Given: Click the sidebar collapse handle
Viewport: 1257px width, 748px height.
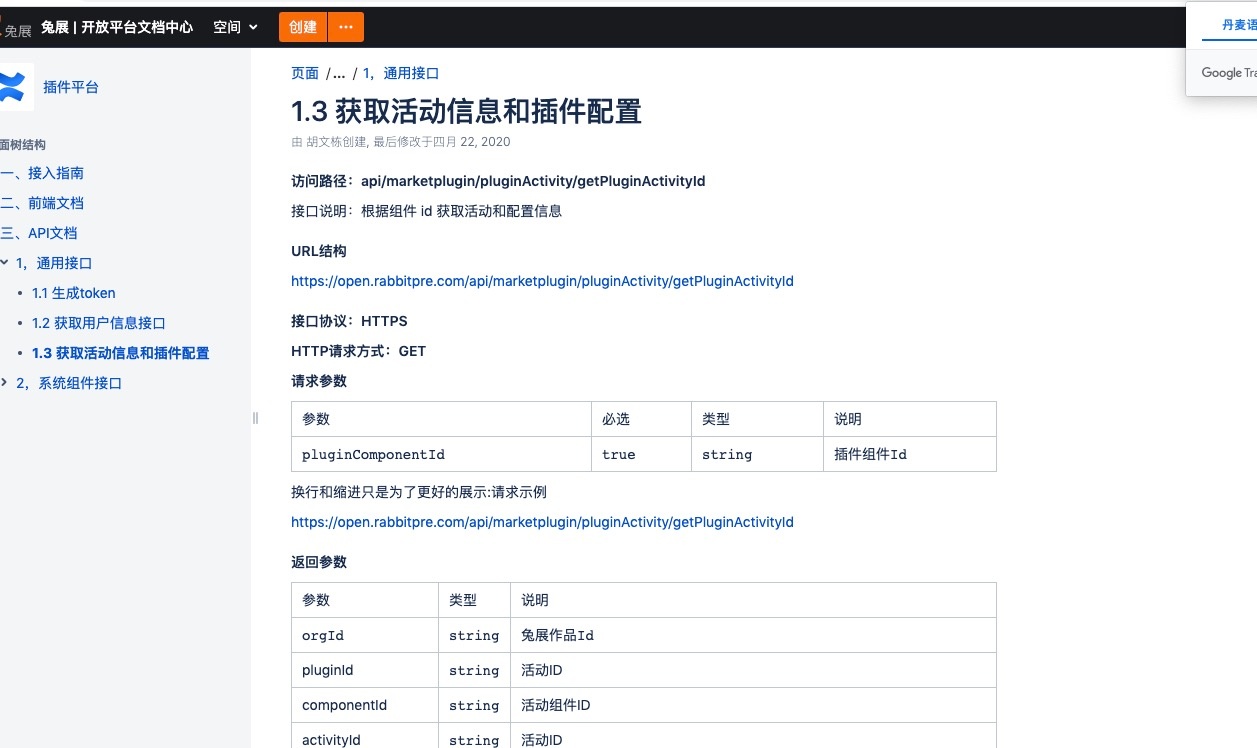Looking at the screenshot, I should [255, 418].
